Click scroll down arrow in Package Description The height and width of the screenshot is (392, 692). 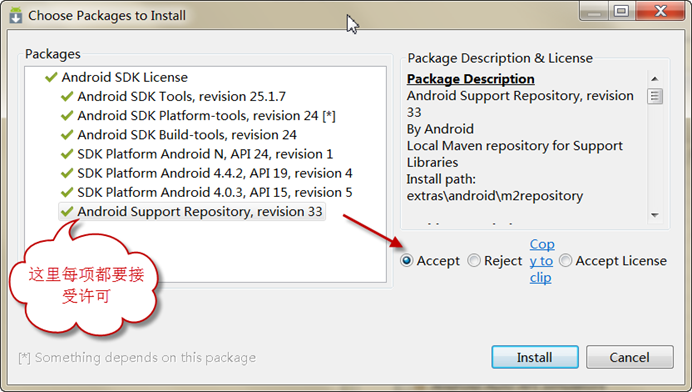pos(655,215)
